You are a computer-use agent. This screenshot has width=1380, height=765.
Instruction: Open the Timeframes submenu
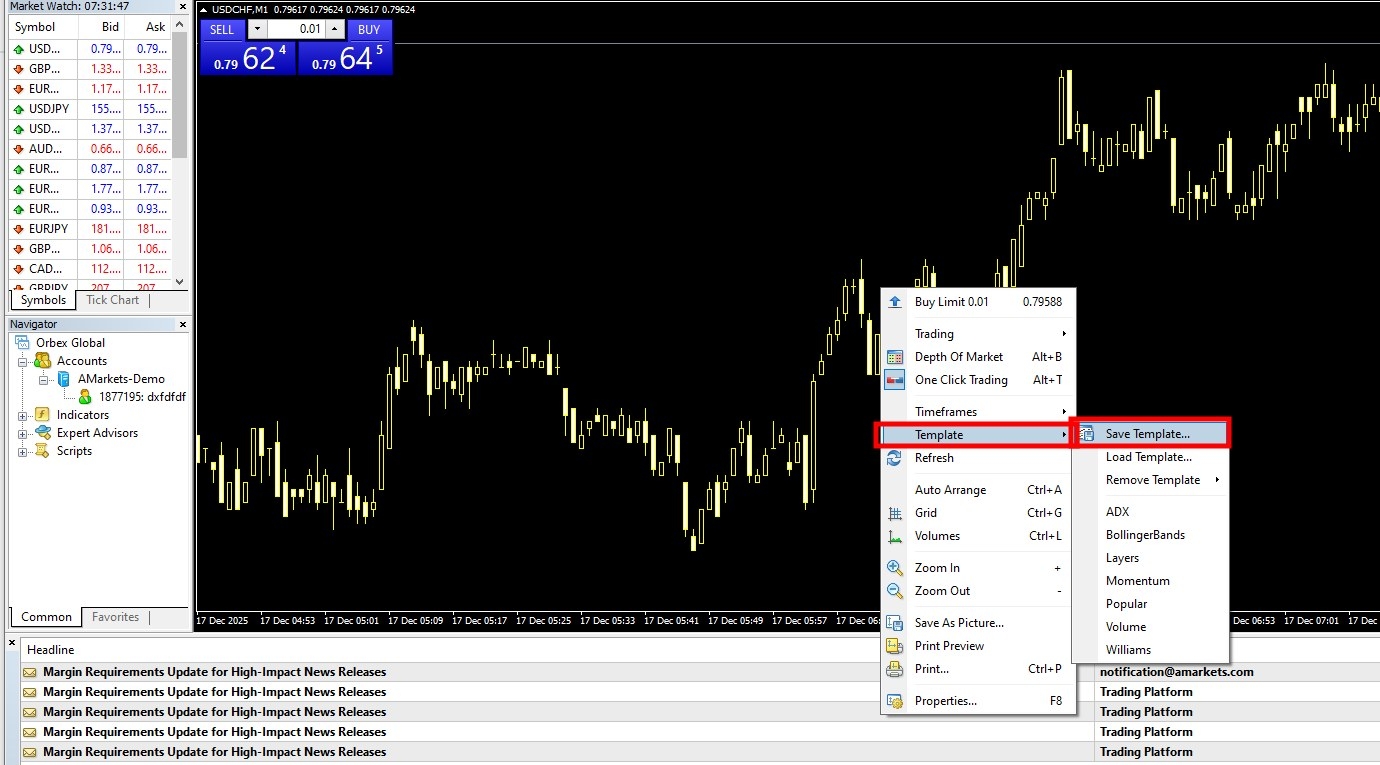(x=946, y=412)
